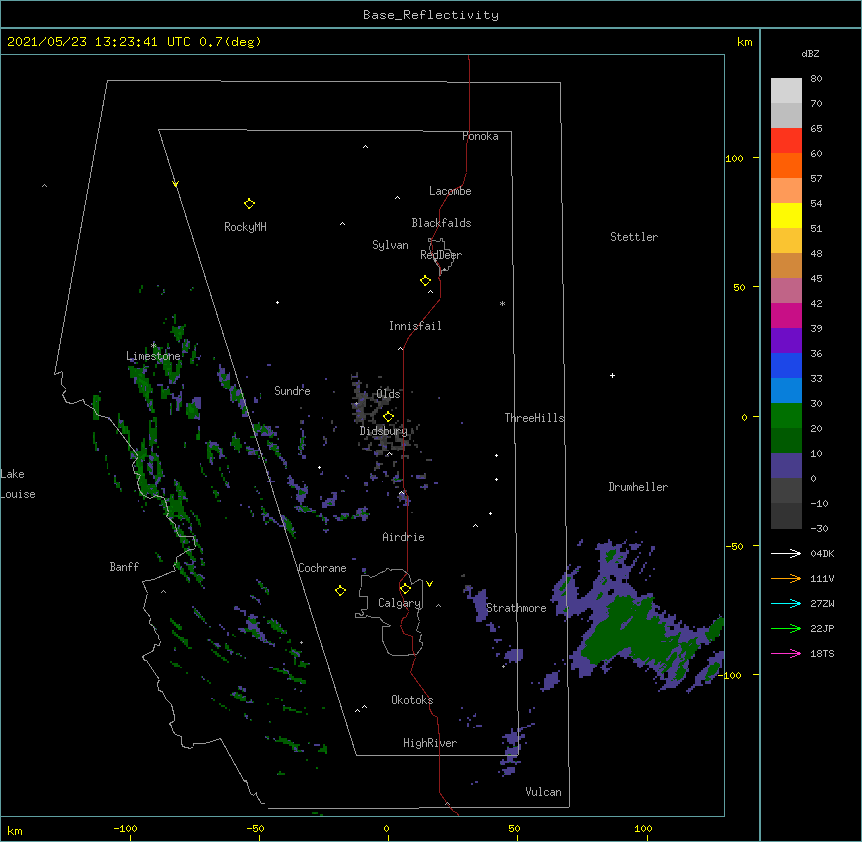This screenshot has height=842, width=862.
Task: Click the Innisfail label
Action: [415, 326]
